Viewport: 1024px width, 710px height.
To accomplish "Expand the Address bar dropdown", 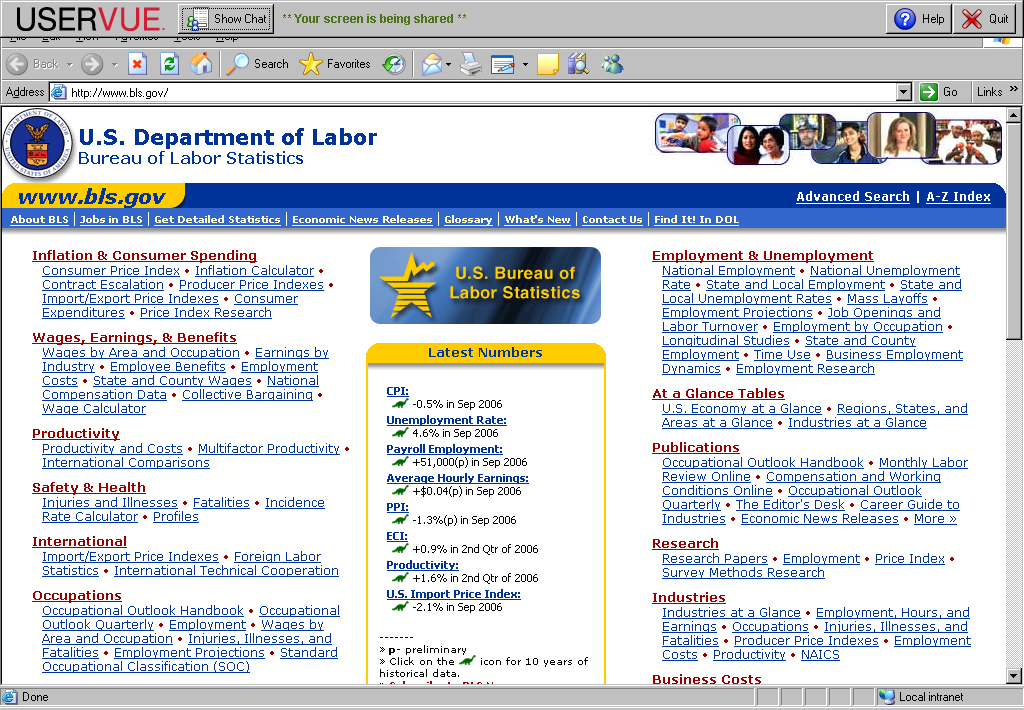I will [x=904, y=92].
